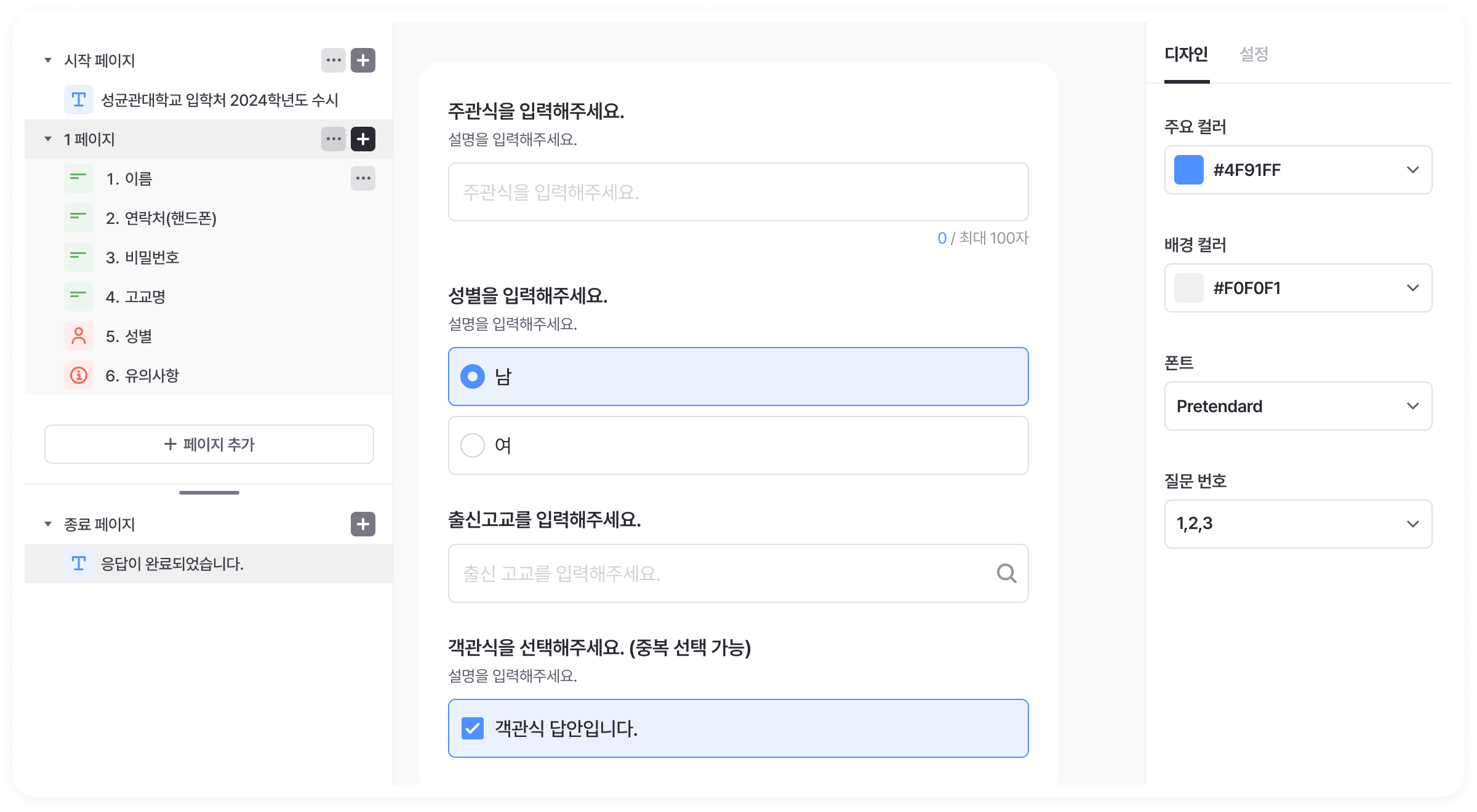Image resolution: width=1477 pixels, height=812 pixels.
Task: Open more options for 1 페이지
Action: tap(334, 139)
